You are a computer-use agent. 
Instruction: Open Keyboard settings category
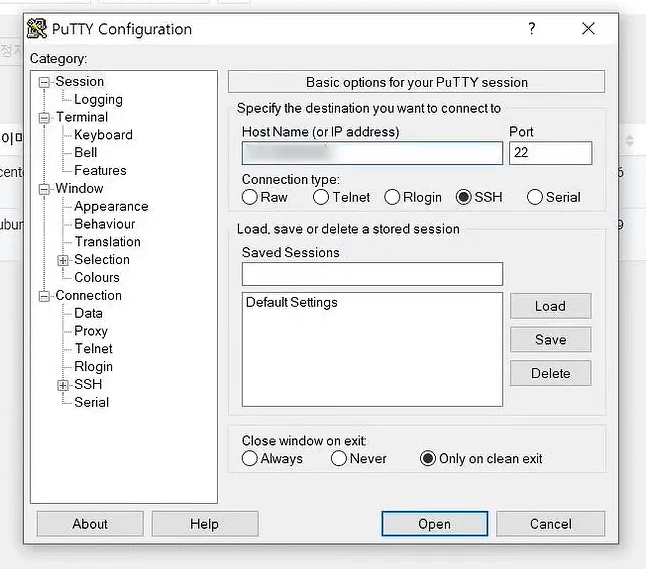[103, 135]
